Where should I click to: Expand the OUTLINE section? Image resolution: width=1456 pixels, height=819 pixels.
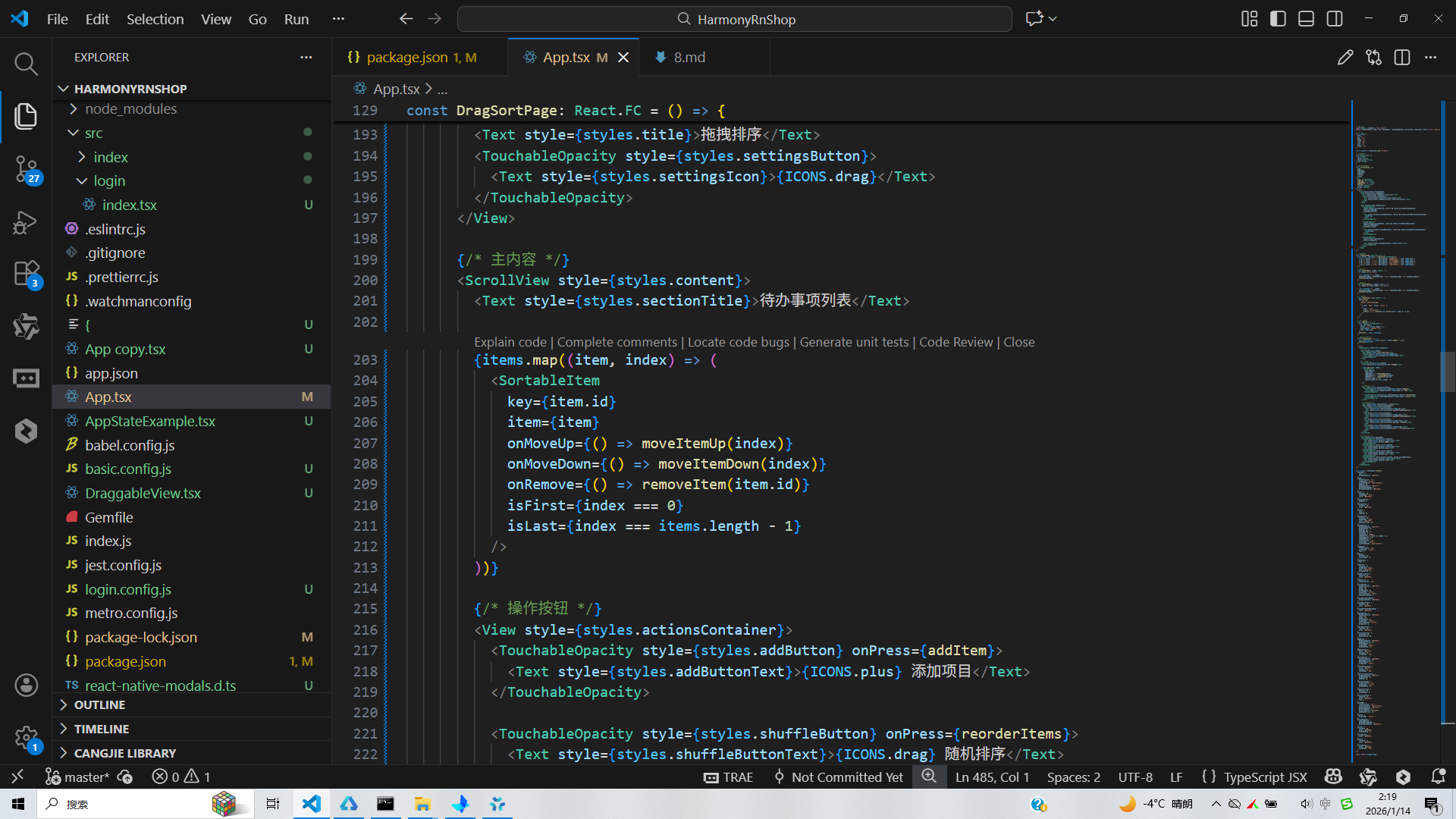click(99, 705)
